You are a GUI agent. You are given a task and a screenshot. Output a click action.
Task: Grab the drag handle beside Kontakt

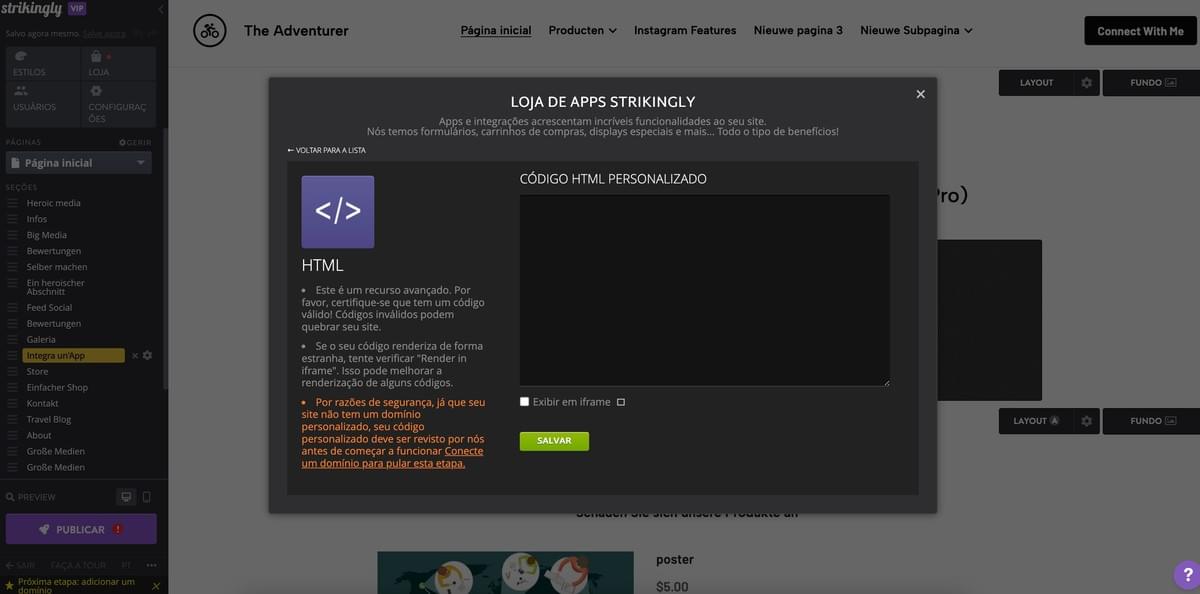[x=13, y=404]
